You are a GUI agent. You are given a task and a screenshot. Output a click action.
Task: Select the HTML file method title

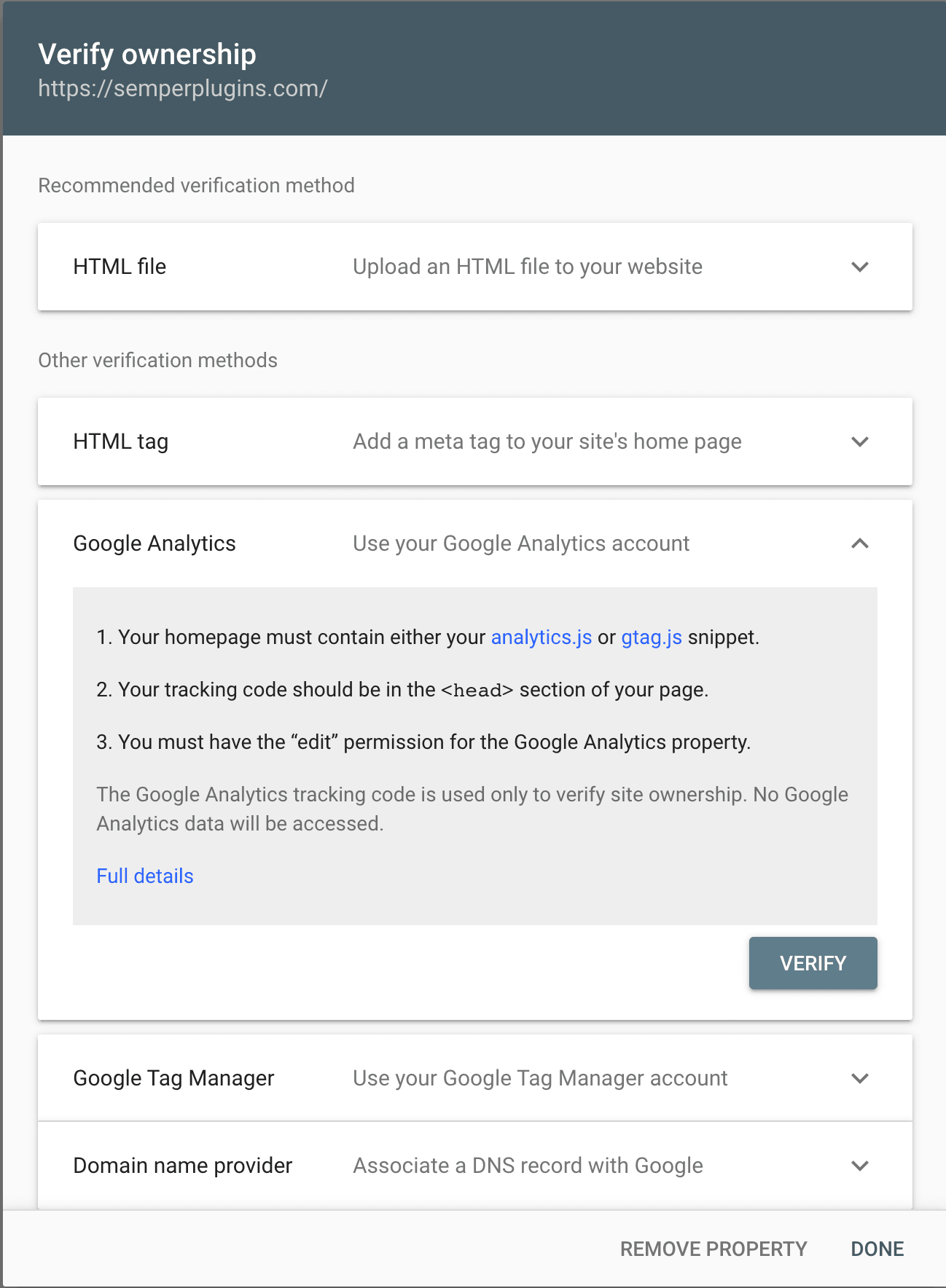(120, 267)
